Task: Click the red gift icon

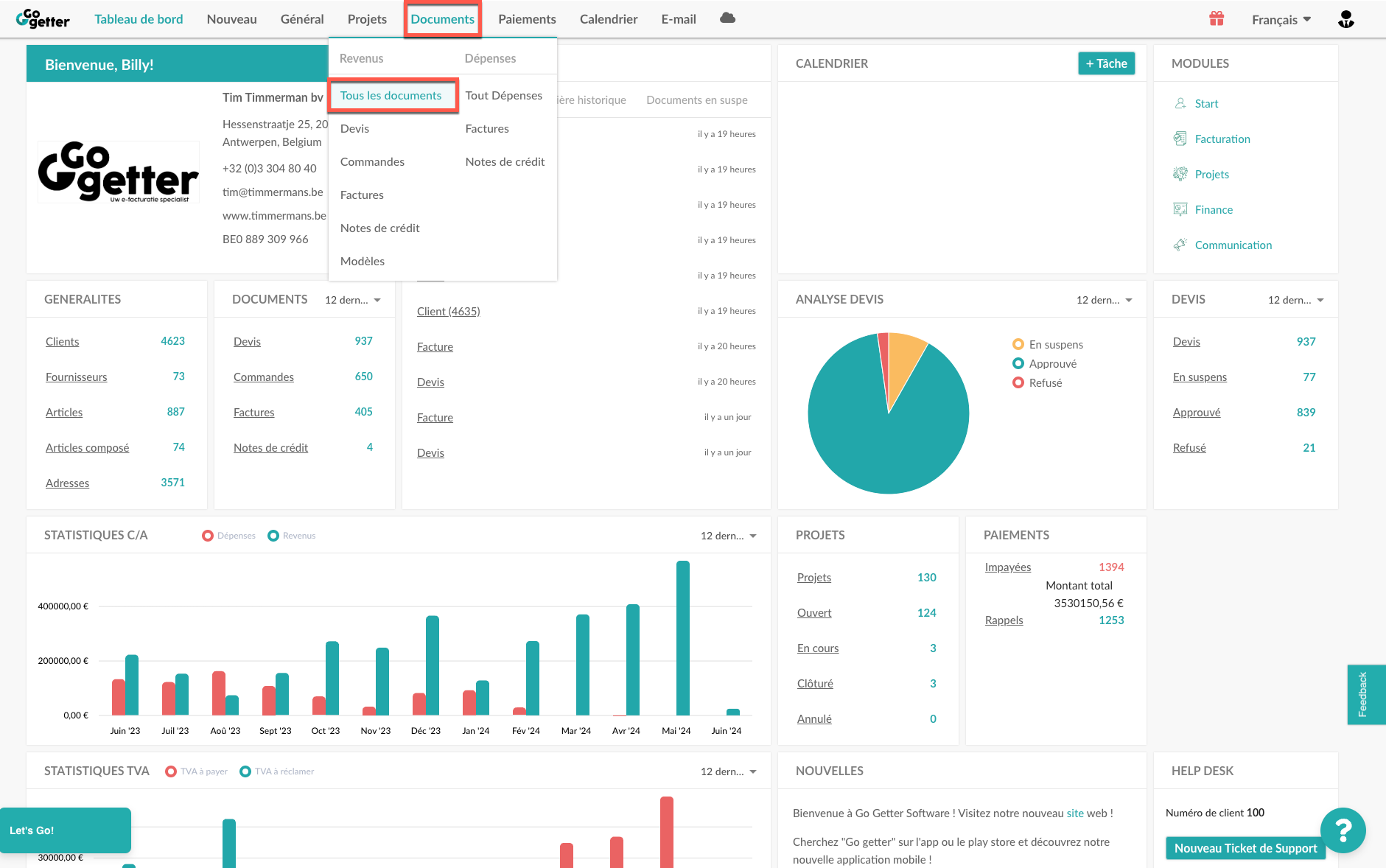Action: click(x=1217, y=18)
